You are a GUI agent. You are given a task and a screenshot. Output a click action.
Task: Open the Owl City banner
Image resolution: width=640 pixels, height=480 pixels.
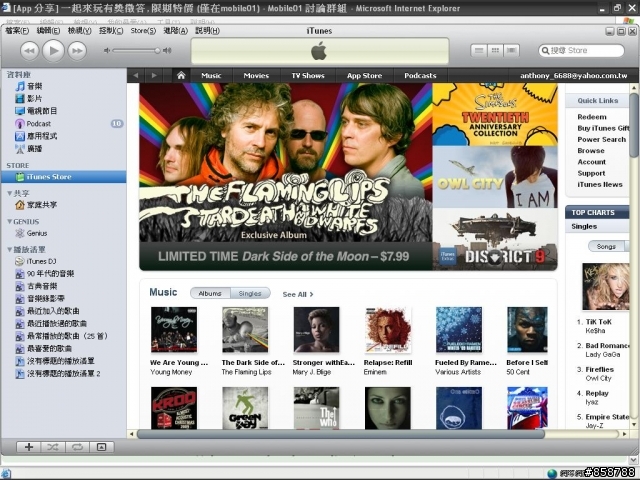tap(495, 177)
